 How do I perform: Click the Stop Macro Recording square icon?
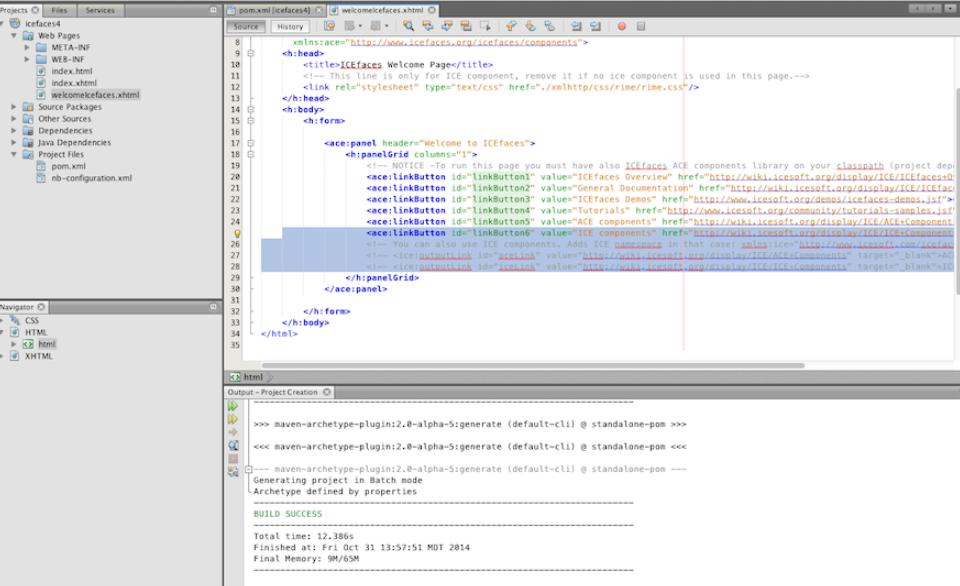pyautogui.click(x=640, y=26)
